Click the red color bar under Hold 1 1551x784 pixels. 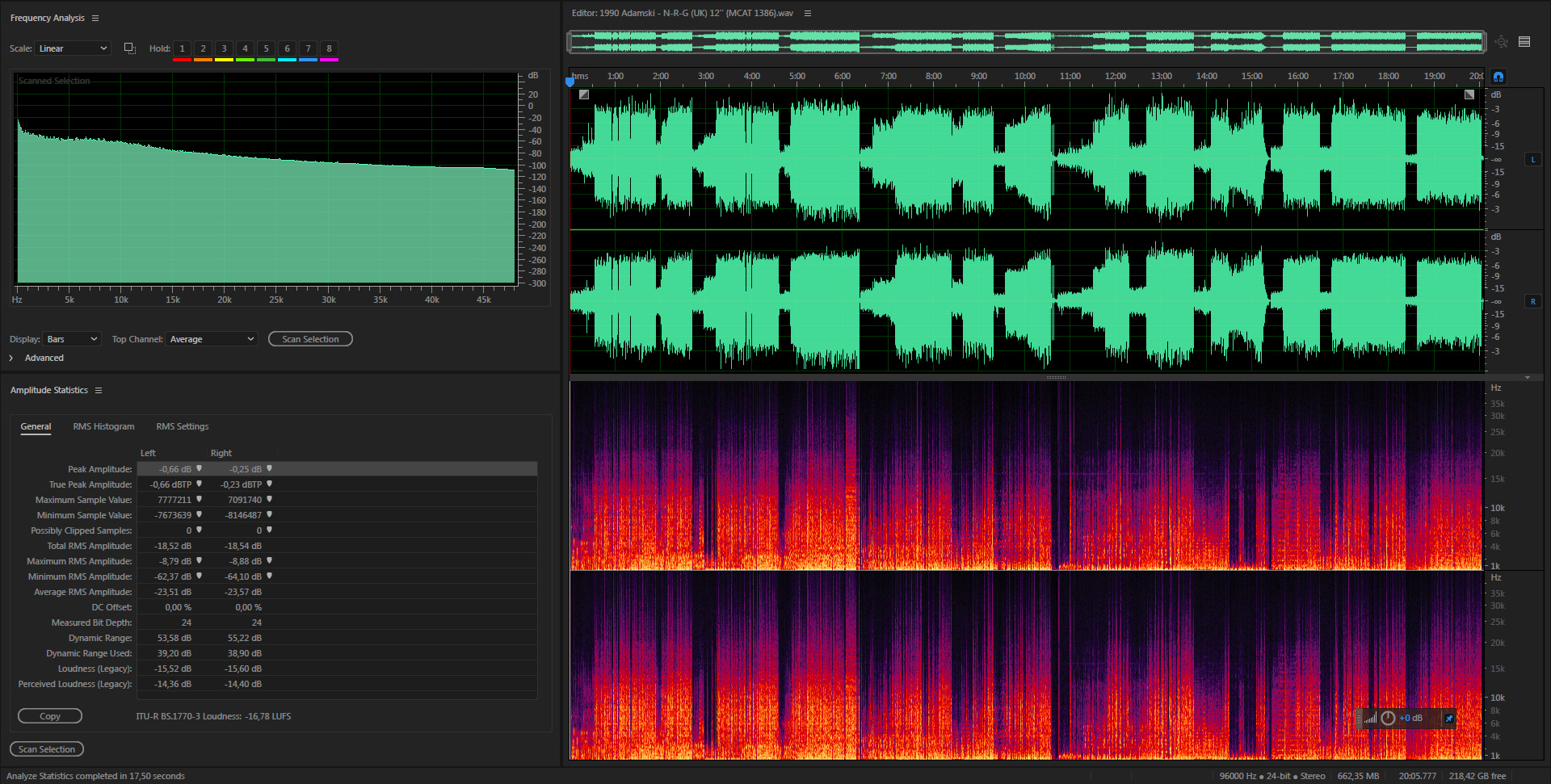pos(182,60)
